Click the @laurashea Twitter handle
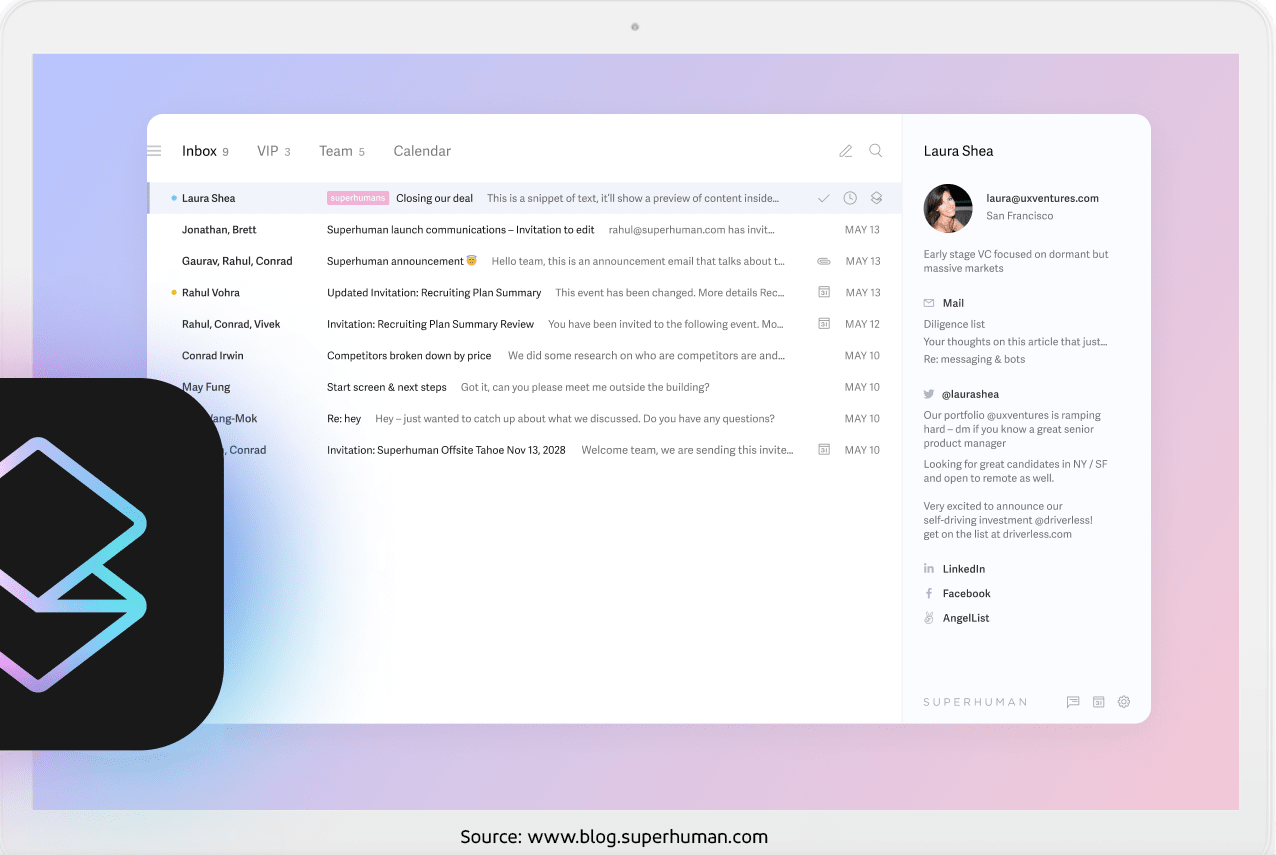Viewport: 1276px width, 855px height. point(971,394)
